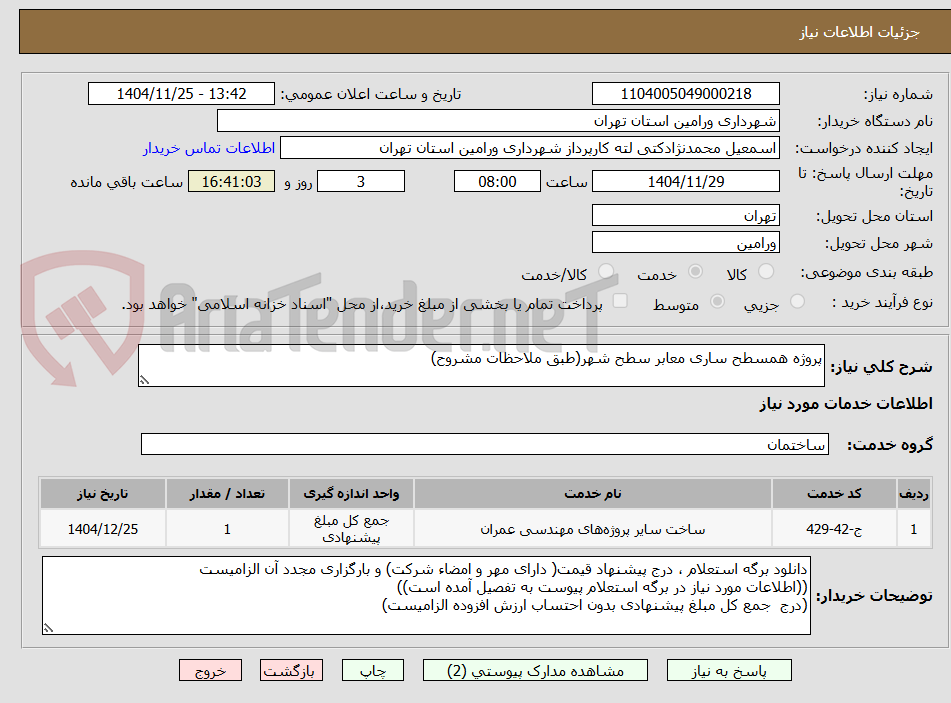Click the cell ساخت سایر پروژه‌های مهندسی عمران

(x=593, y=529)
